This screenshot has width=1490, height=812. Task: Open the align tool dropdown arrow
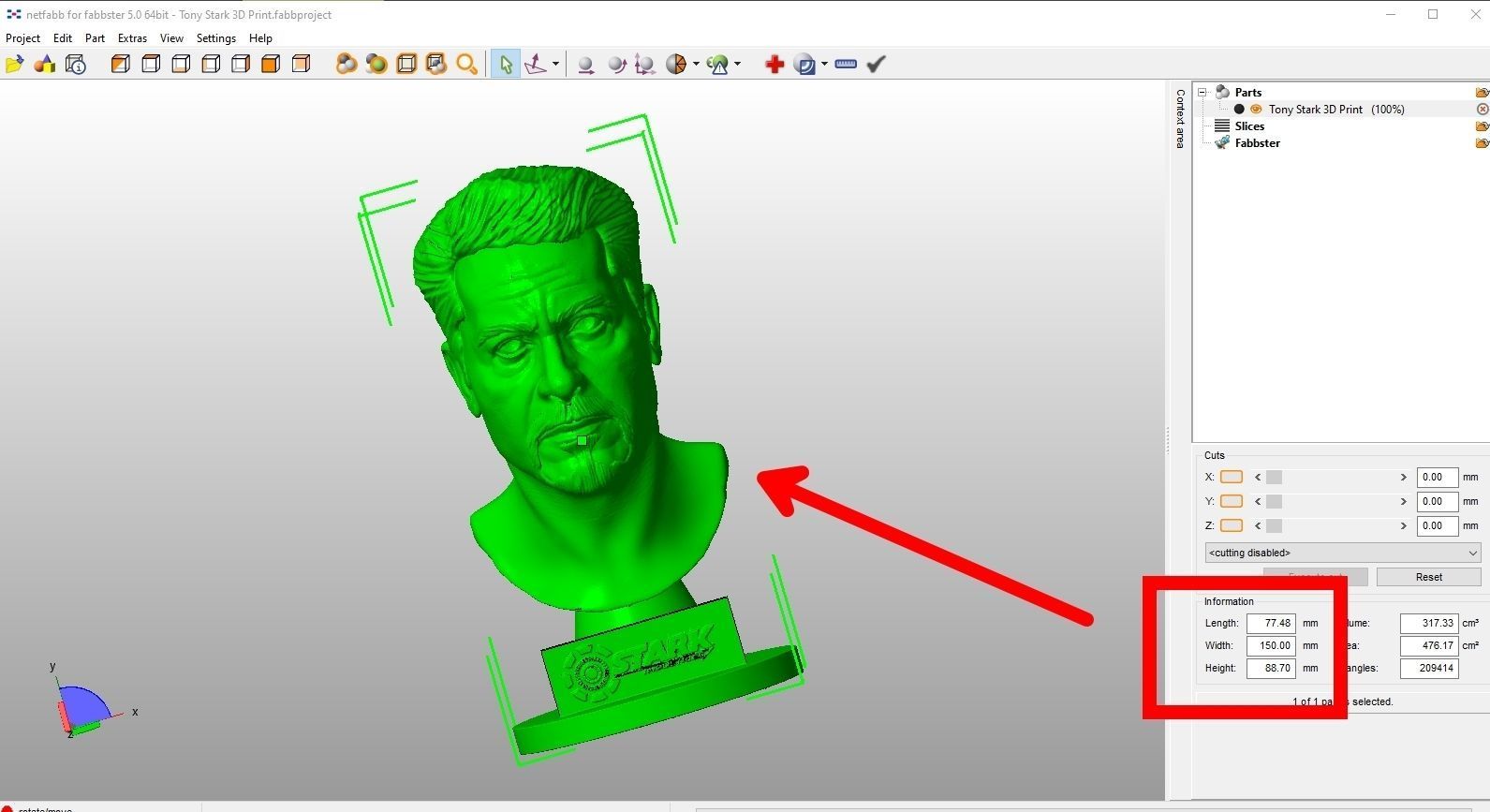click(555, 64)
